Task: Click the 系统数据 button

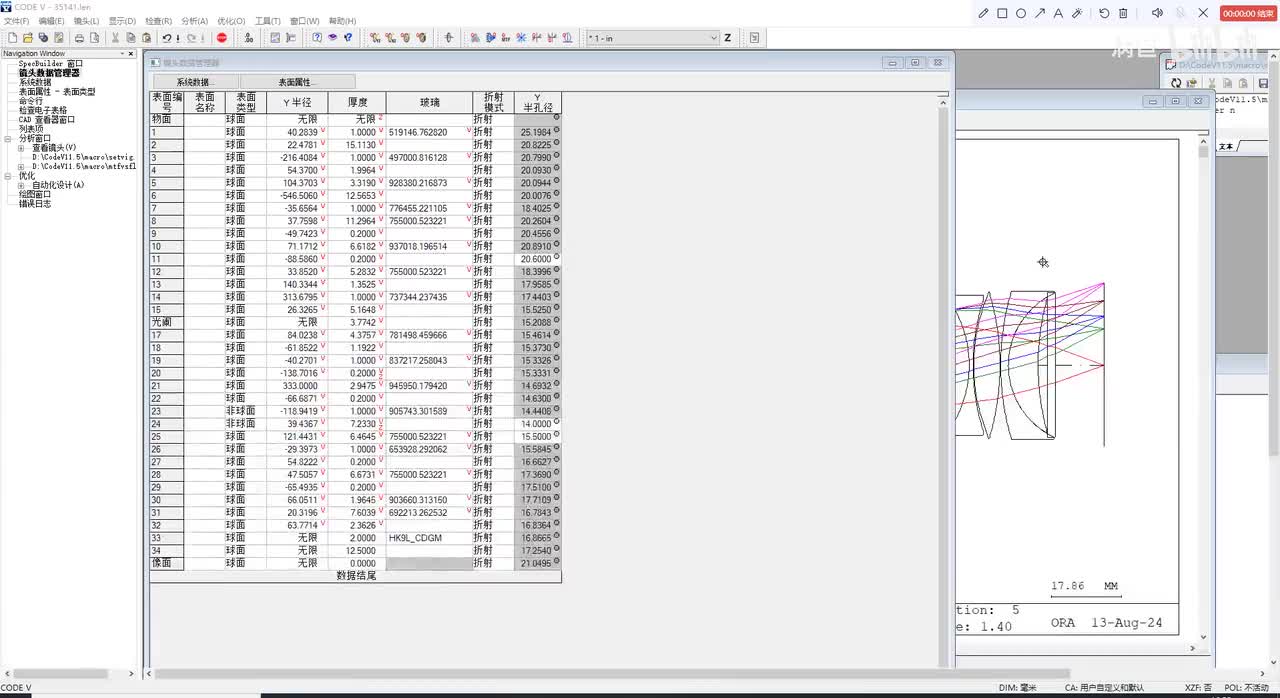Action: [194, 82]
